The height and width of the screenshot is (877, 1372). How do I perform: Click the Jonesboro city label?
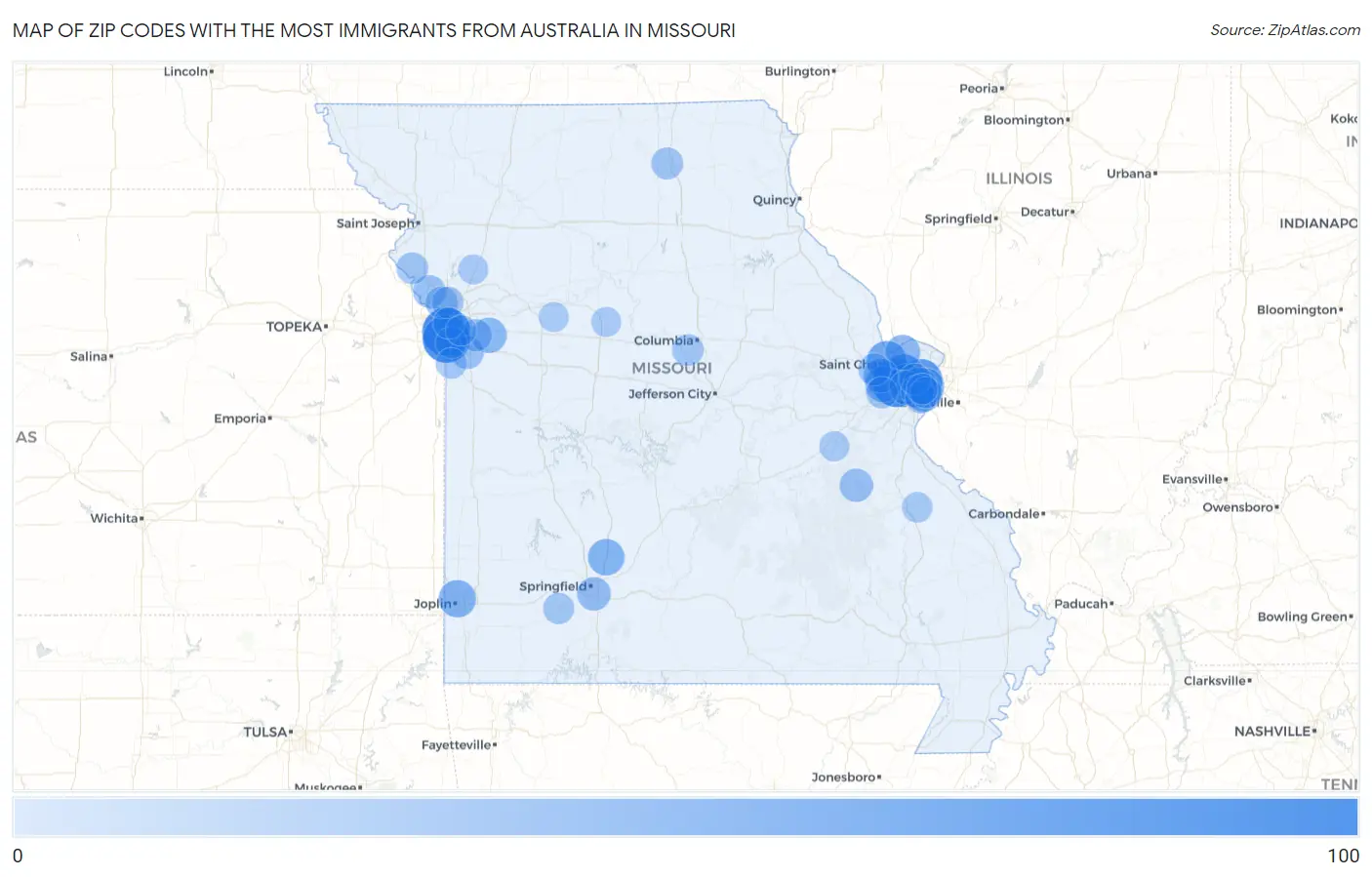[844, 777]
